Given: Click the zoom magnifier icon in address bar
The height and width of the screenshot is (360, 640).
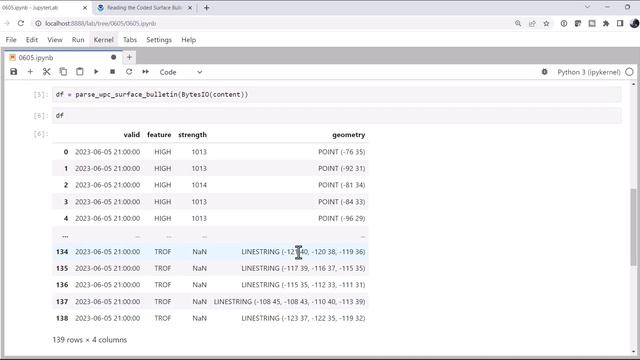Looking at the screenshot, I should (x=518, y=24).
